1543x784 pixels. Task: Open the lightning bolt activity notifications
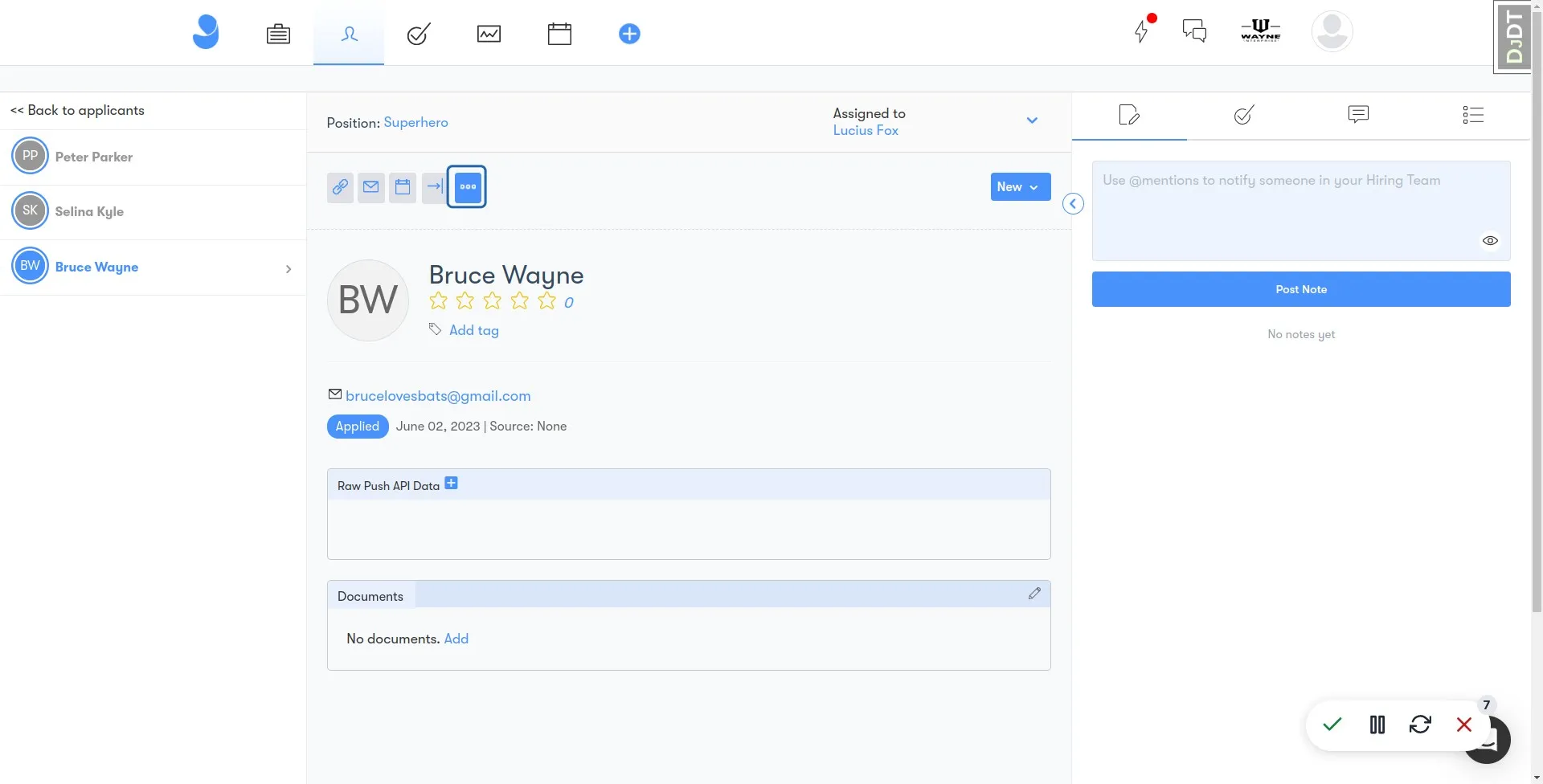1141,31
